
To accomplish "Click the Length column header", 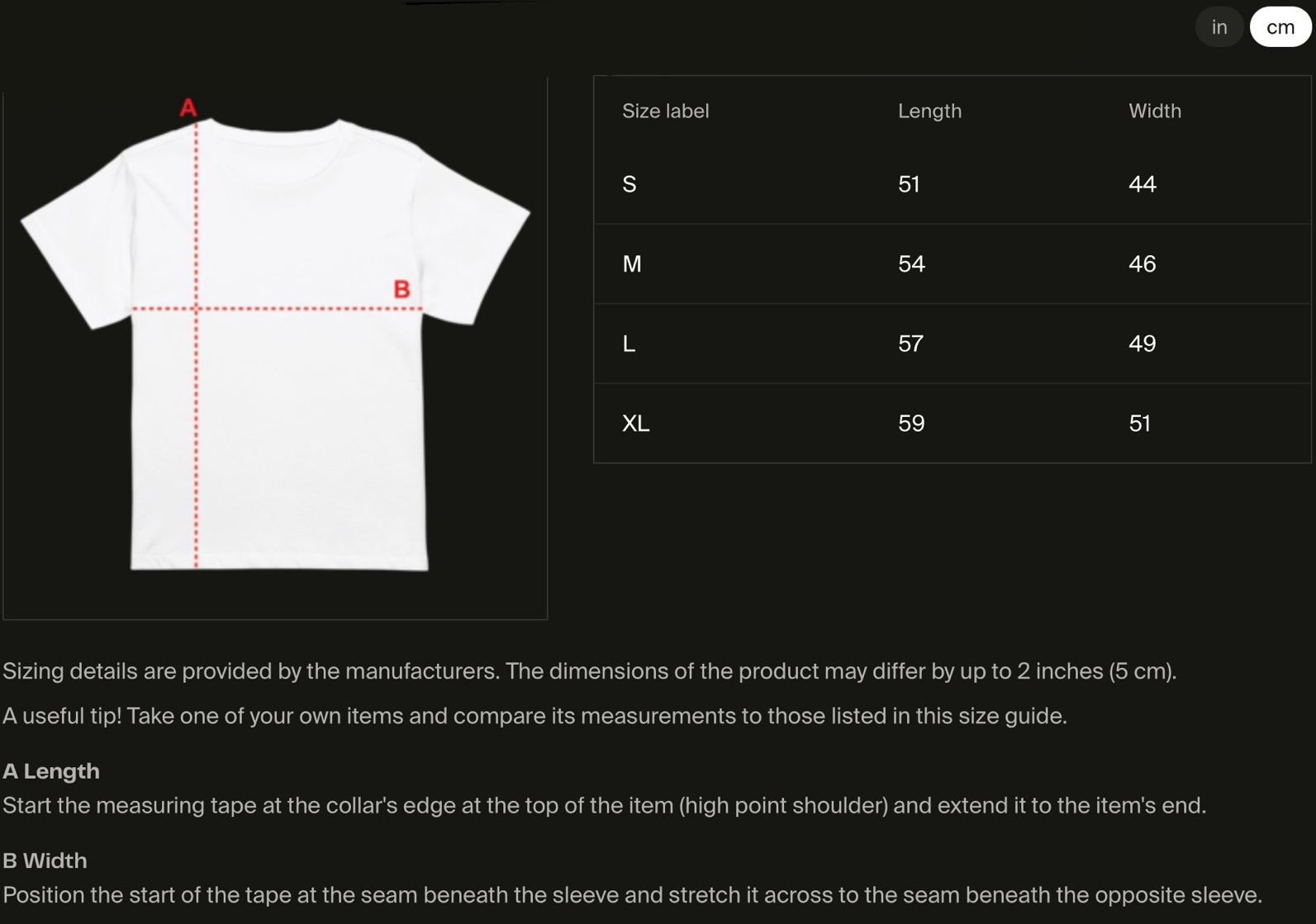I will click(x=929, y=111).
